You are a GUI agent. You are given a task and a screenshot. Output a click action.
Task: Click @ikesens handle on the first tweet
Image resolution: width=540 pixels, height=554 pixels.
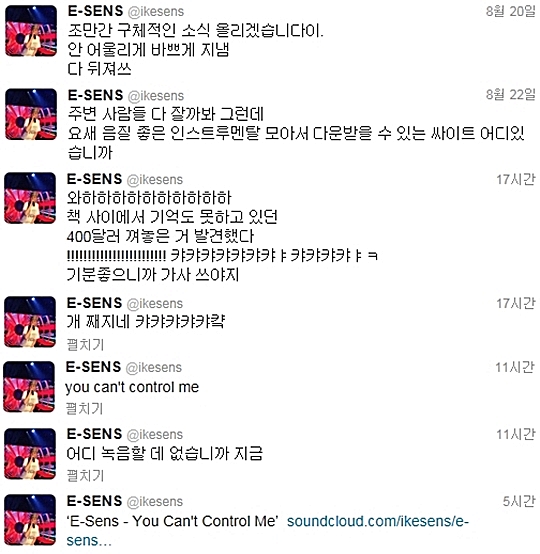click(x=156, y=12)
